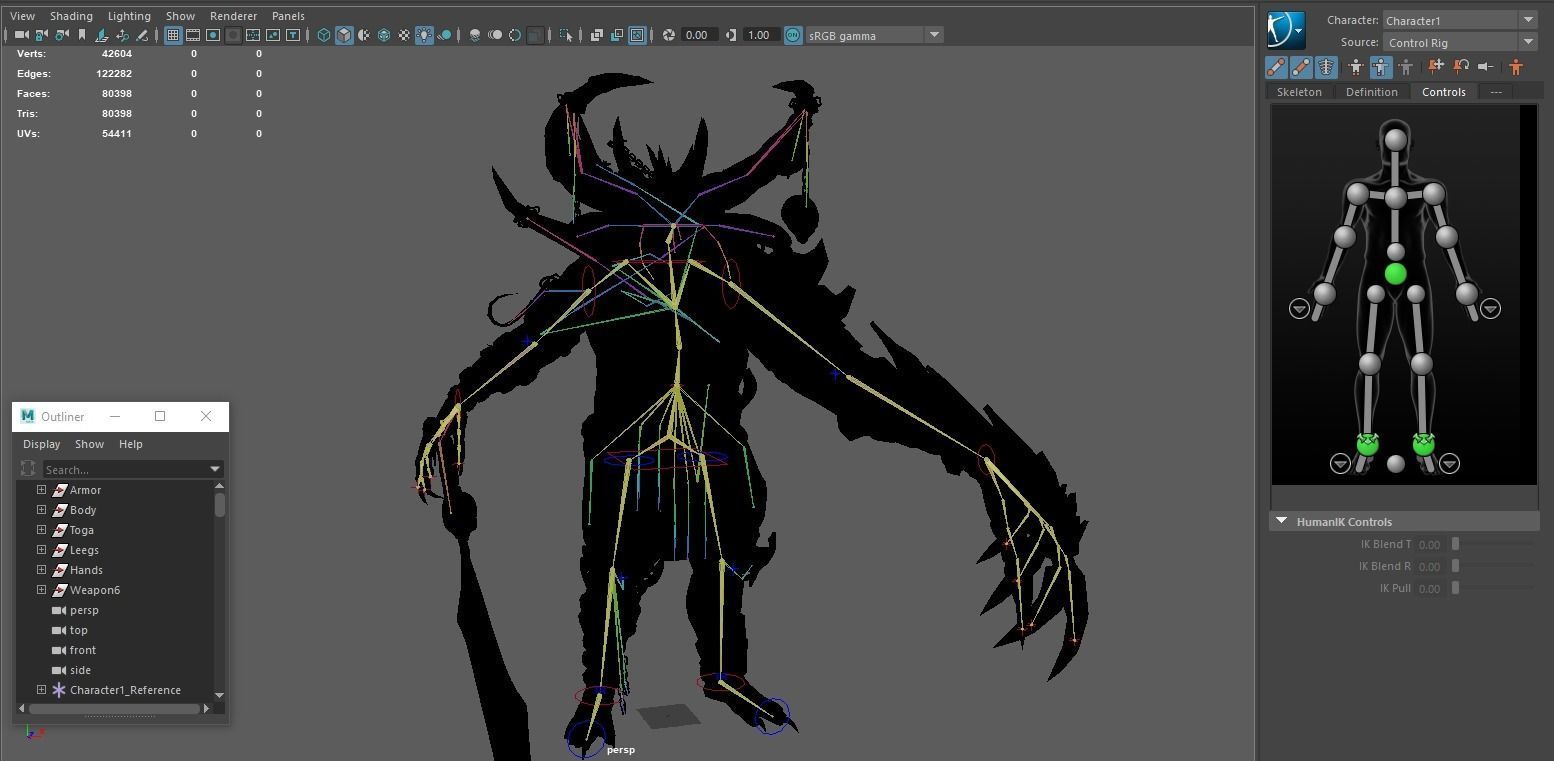Image resolution: width=1554 pixels, height=761 pixels.
Task: Click the Image Plane icon
Action: click(x=102, y=35)
